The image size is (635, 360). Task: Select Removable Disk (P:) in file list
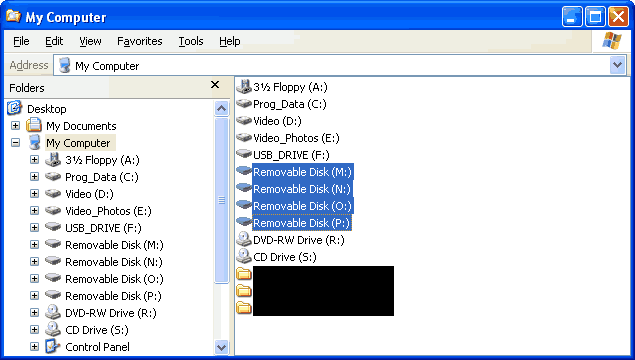coord(302,223)
